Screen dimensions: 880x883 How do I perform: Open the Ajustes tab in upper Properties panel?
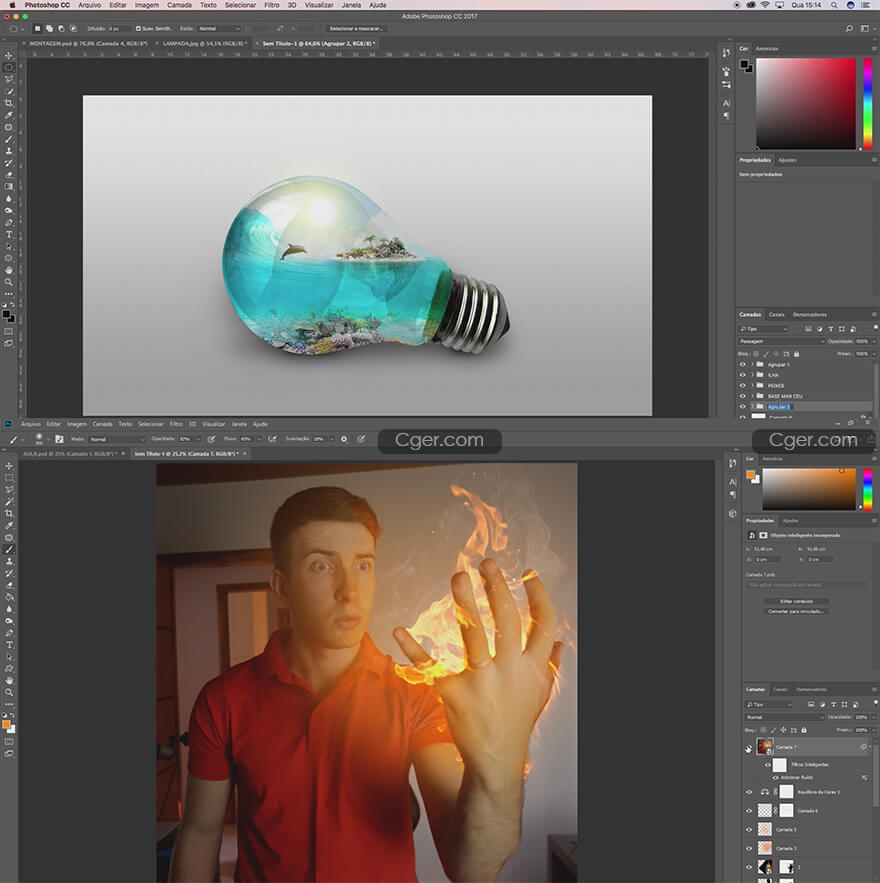(x=787, y=160)
